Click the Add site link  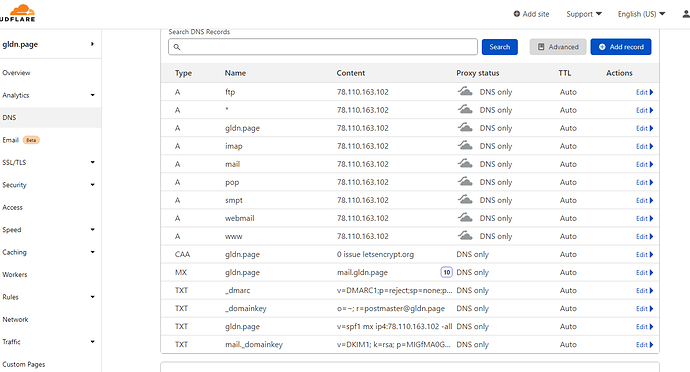531,14
